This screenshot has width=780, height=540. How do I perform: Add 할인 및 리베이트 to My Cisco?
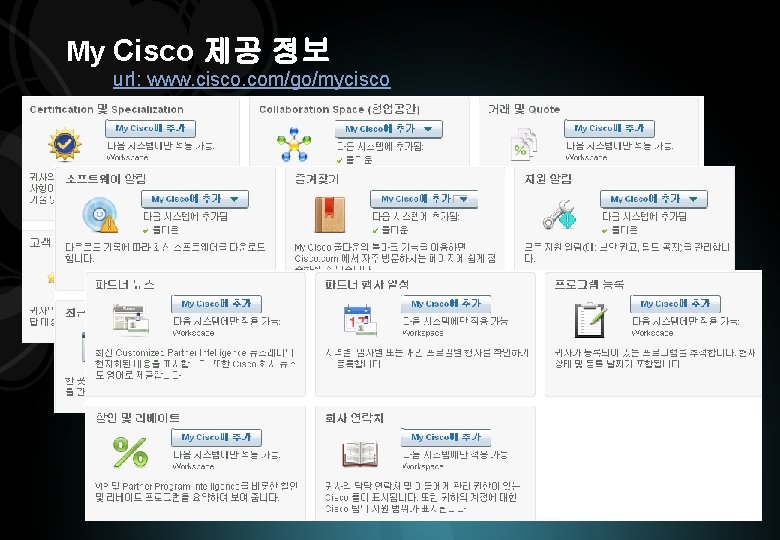click(x=216, y=437)
